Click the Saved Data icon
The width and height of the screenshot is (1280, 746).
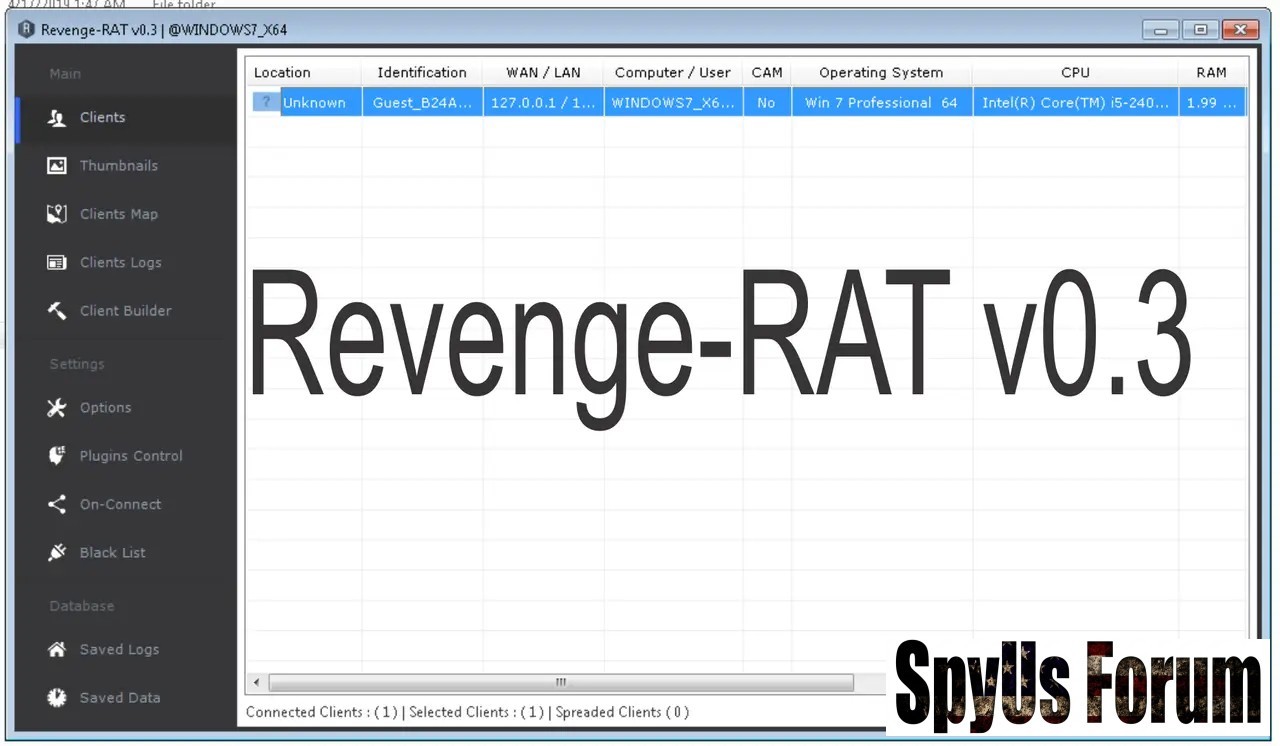coord(57,698)
